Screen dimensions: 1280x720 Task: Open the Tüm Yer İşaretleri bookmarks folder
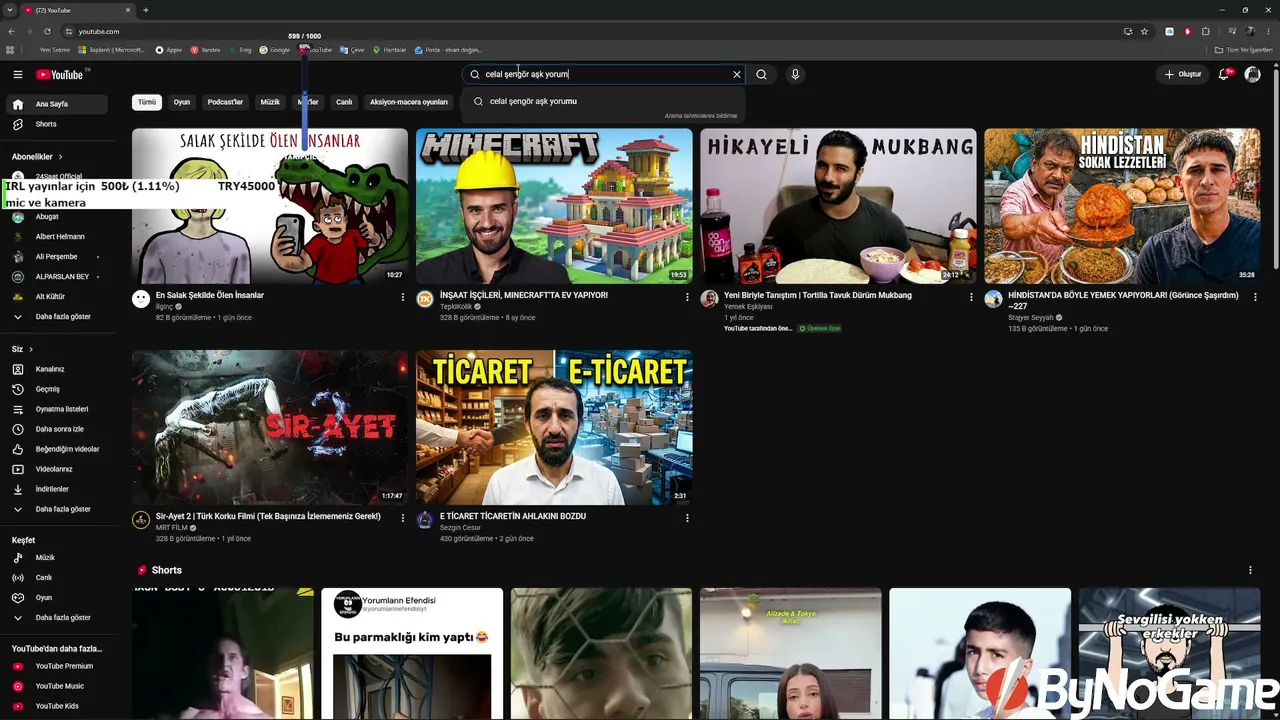coord(1244,50)
